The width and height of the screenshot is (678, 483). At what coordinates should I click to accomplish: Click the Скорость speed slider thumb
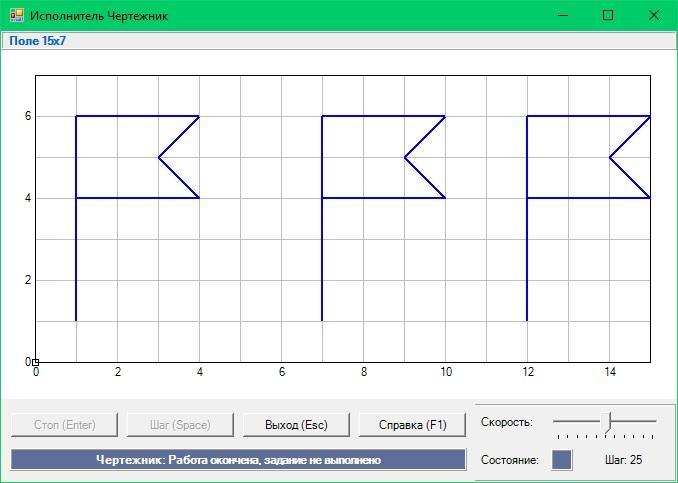pyautogui.click(x=608, y=422)
